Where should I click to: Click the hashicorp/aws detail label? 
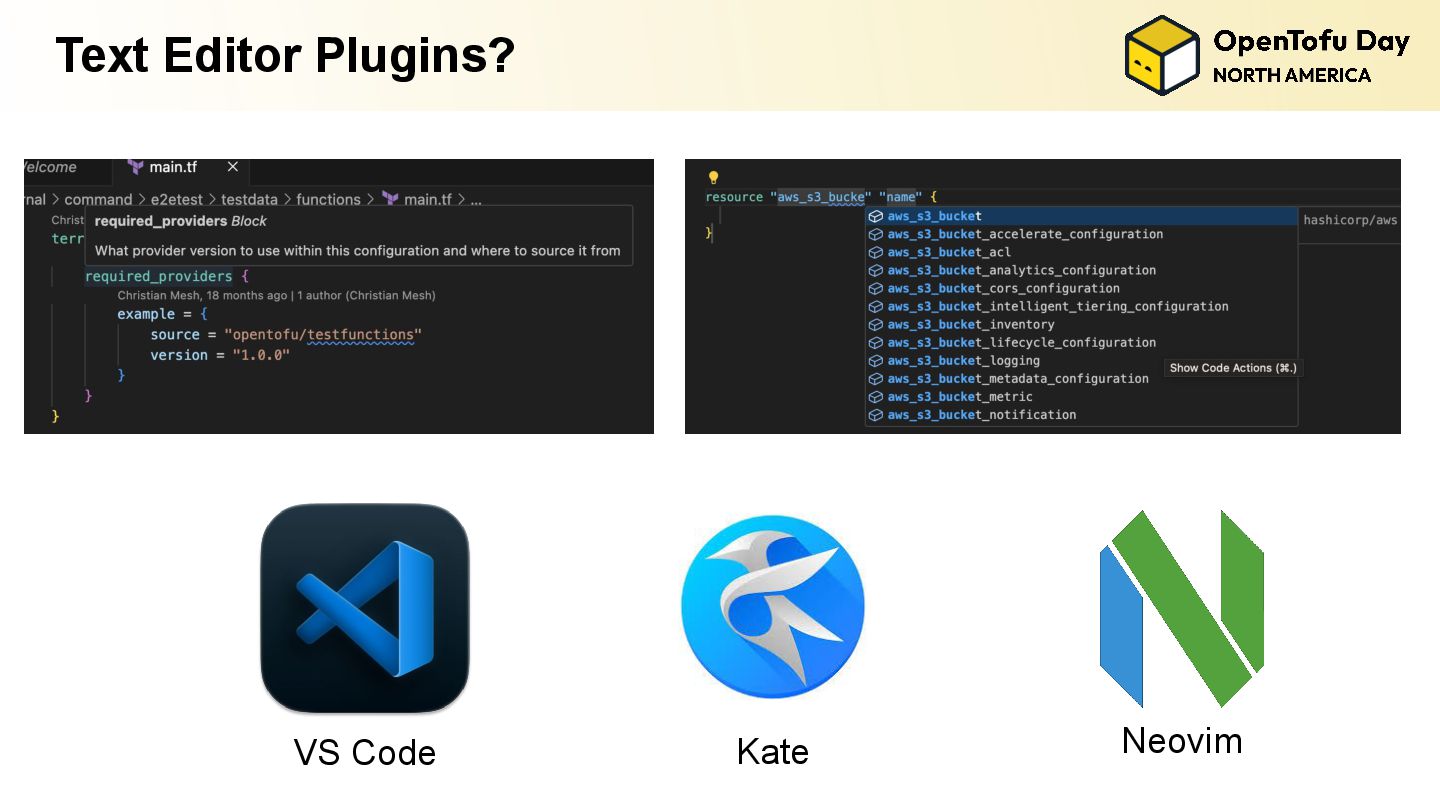click(x=1350, y=220)
